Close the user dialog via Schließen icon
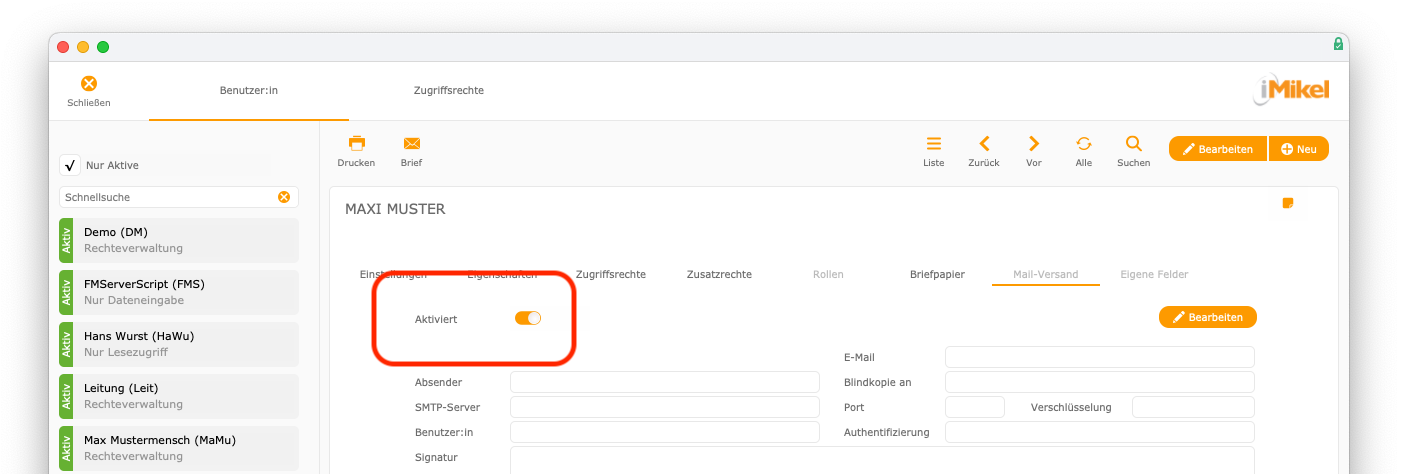 [x=89, y=84]
